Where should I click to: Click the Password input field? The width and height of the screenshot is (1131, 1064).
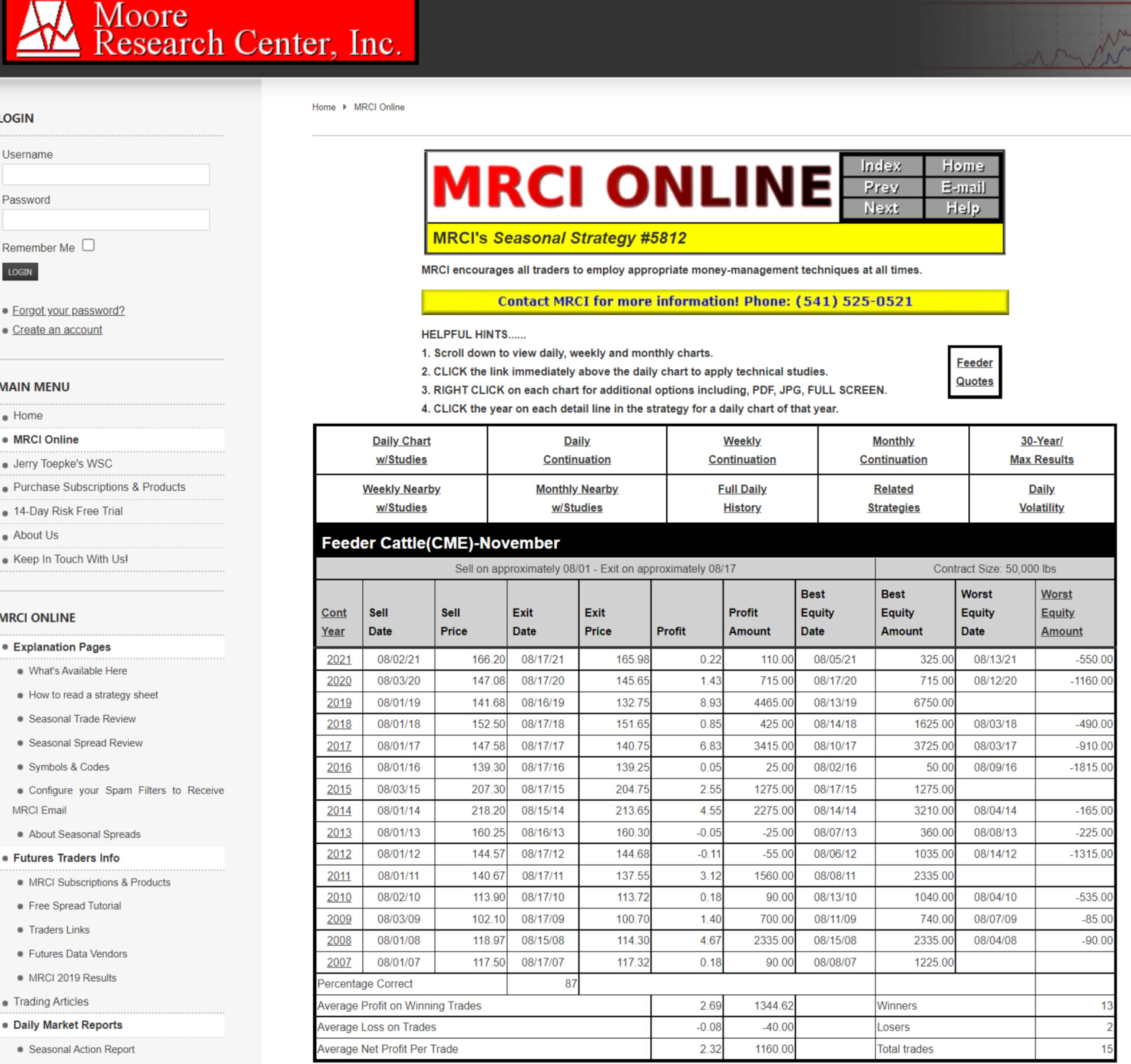pyautogui.click(x=106, y=220)
